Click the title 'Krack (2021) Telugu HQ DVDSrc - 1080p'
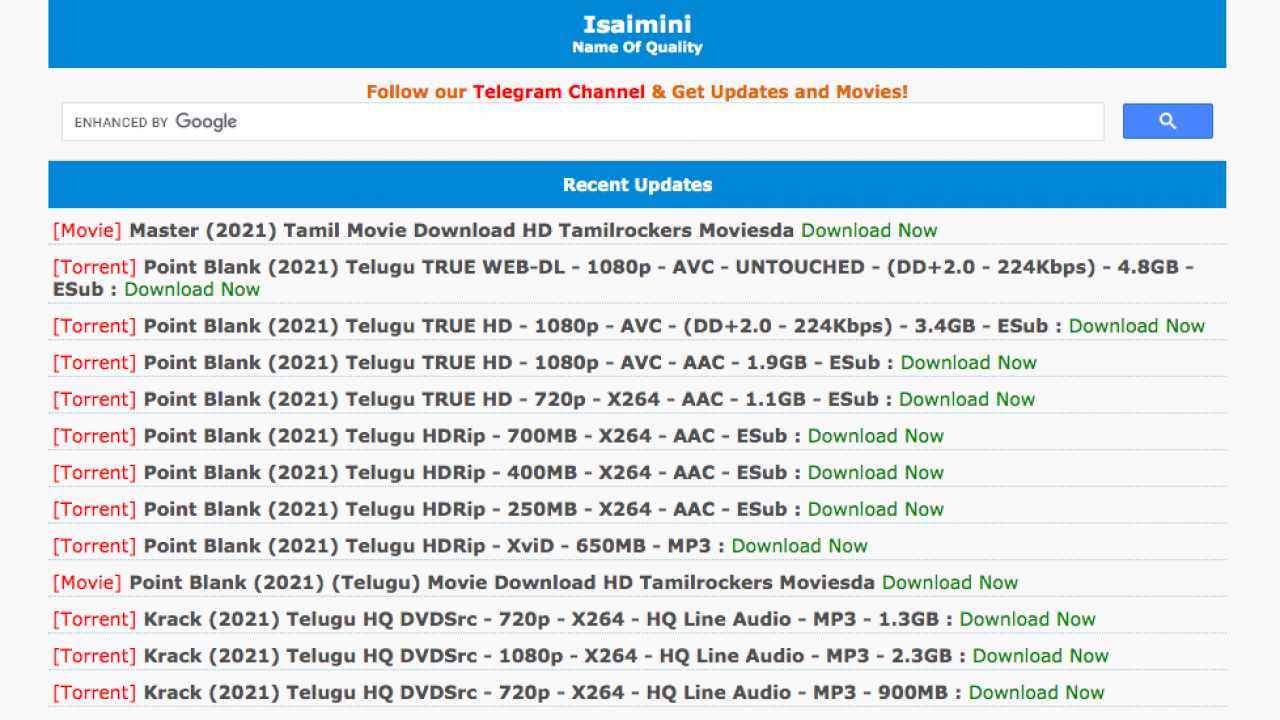 [354, 656]
